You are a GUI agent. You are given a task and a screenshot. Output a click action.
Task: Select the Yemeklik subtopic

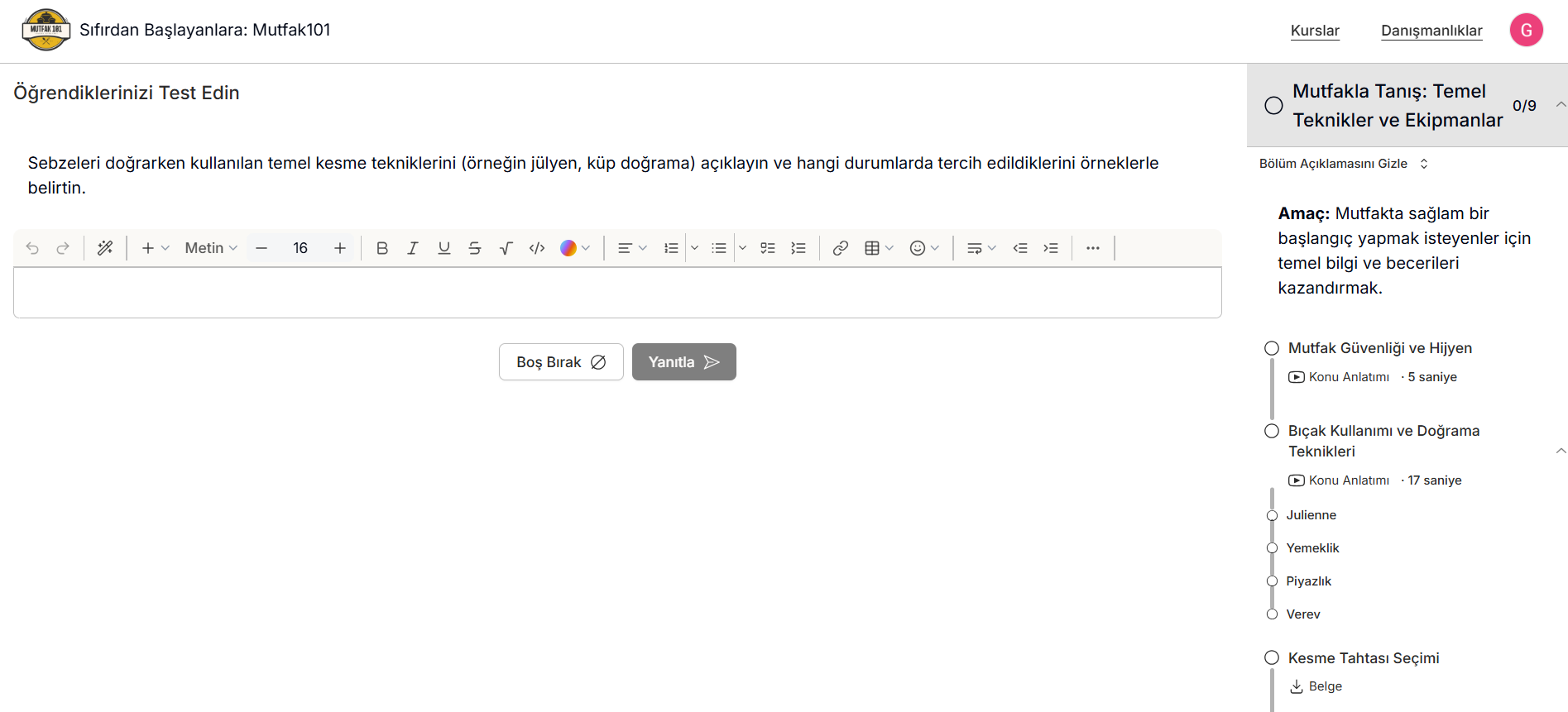[x=1312, y=548]
